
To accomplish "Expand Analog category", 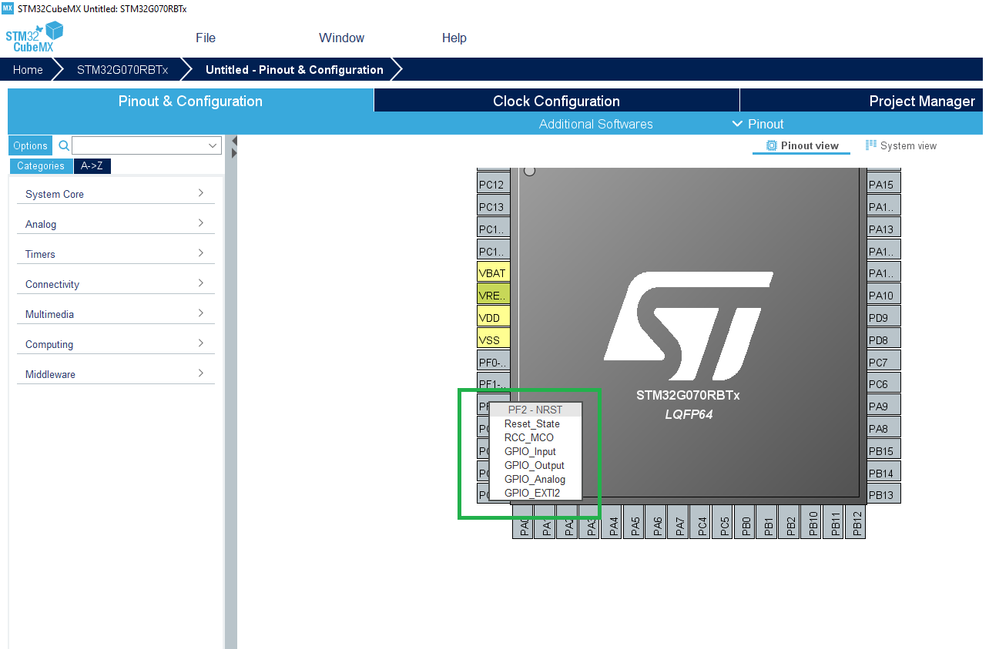I will click(115, 224).
